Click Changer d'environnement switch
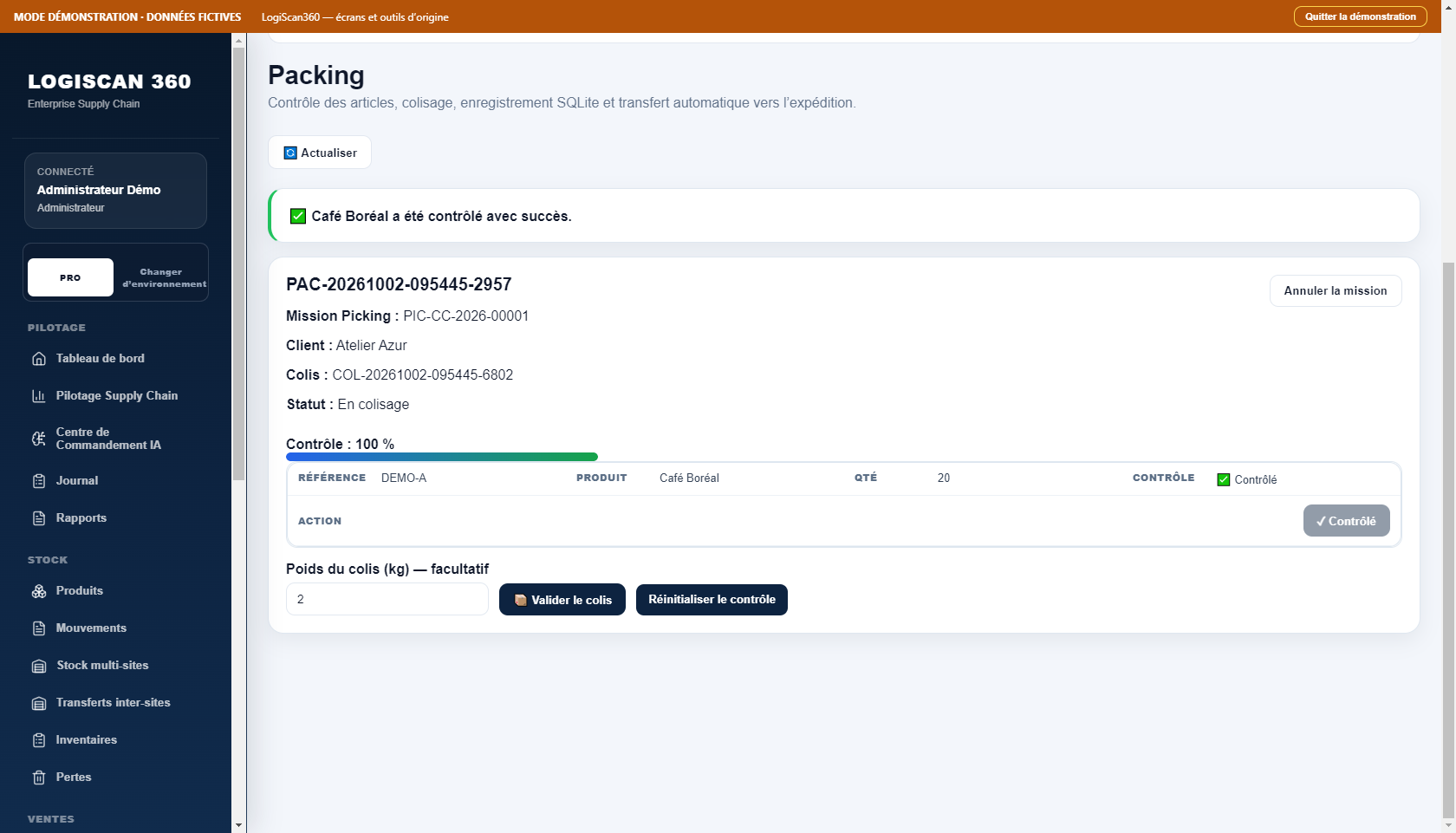Viewport: 1456px width, 833px height. click(x=164, y=277)
